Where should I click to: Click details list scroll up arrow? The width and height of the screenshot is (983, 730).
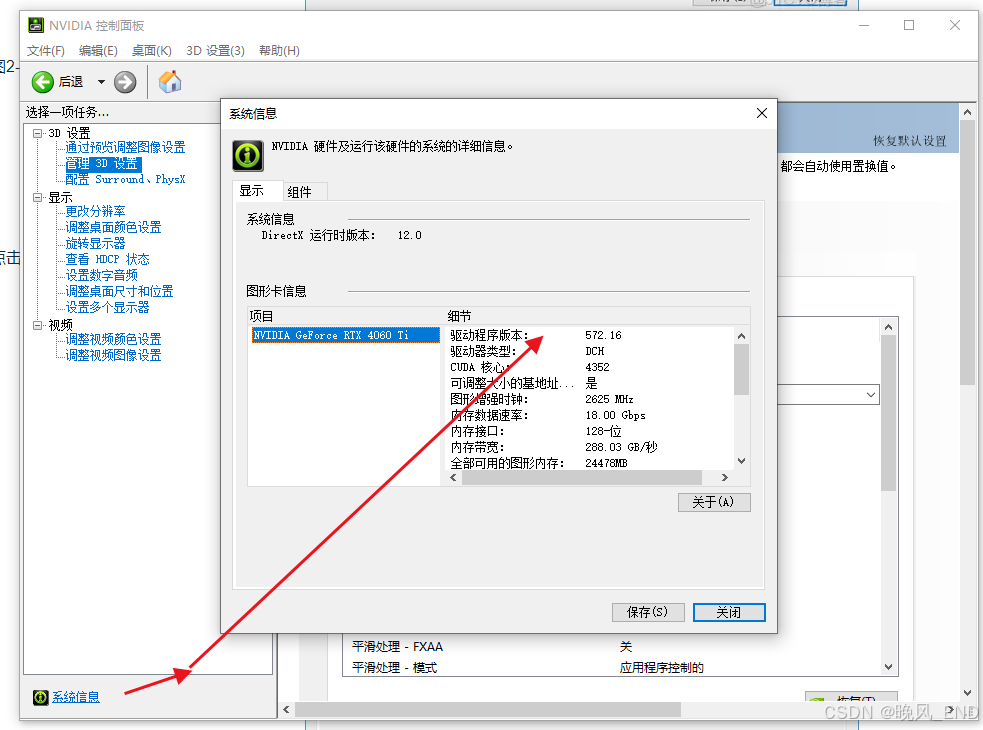point(742,336)
